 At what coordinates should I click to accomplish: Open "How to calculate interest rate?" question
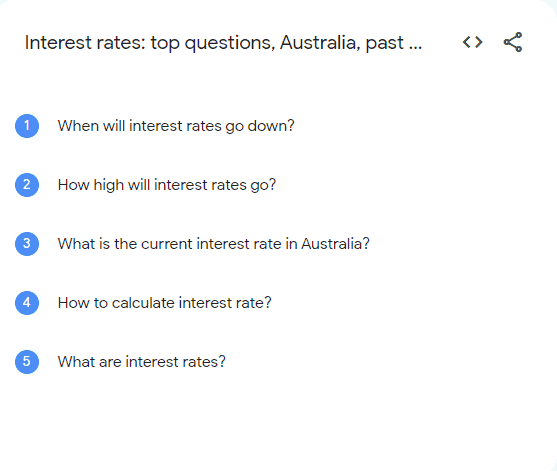coord(164,303)
